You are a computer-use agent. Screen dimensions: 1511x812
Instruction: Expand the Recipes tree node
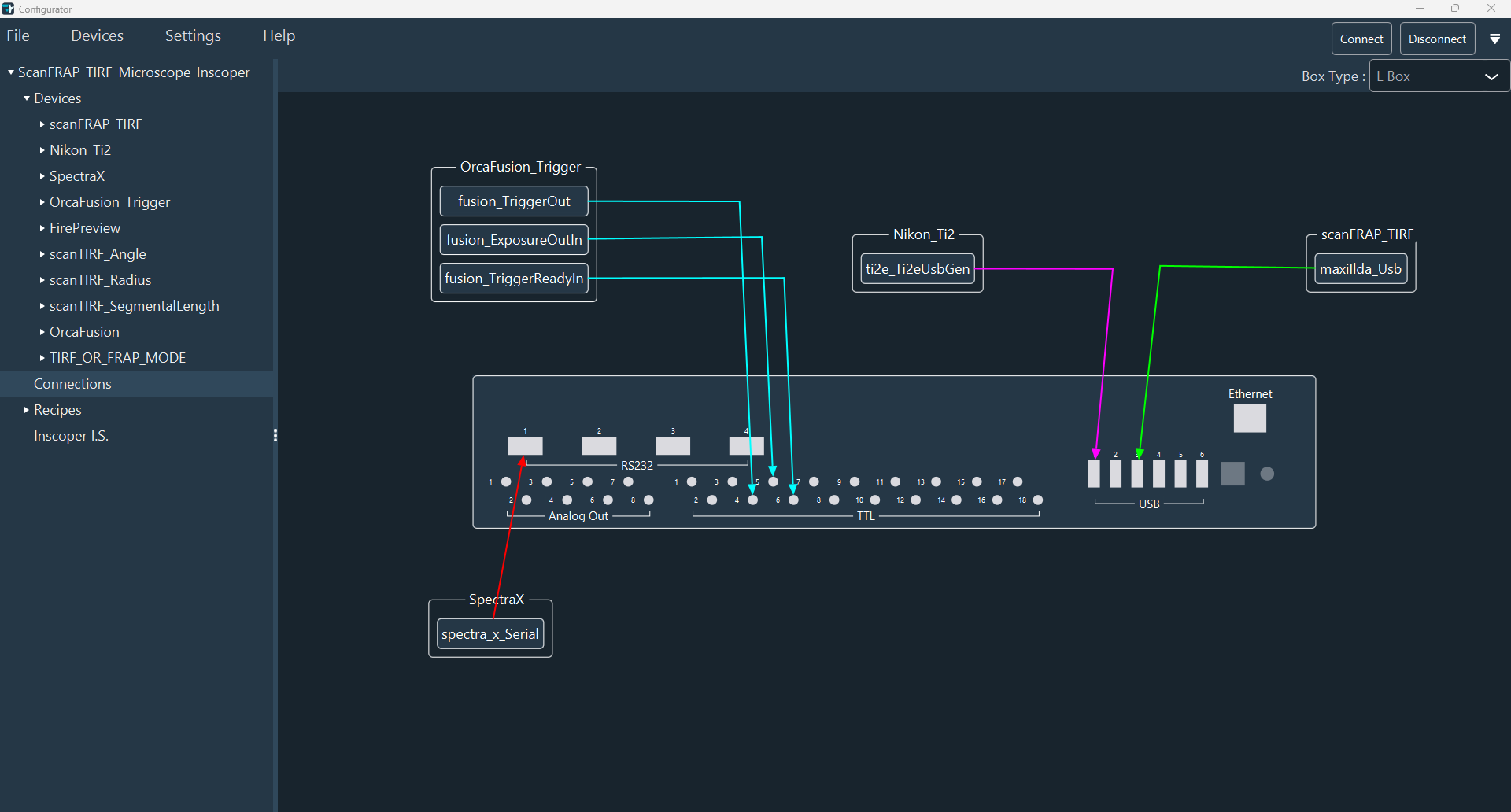[26, 409]
